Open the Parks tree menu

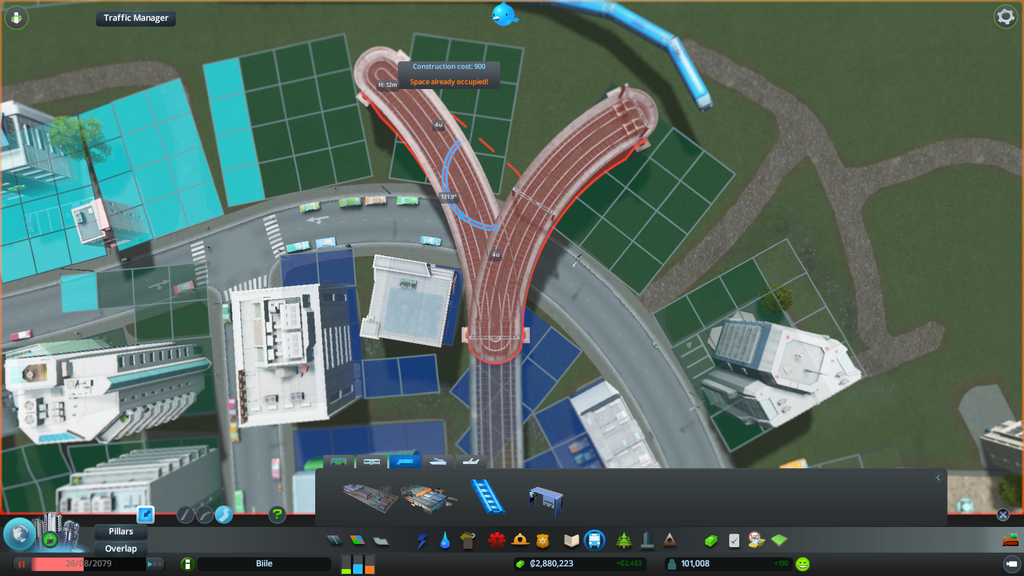point(624,540)
